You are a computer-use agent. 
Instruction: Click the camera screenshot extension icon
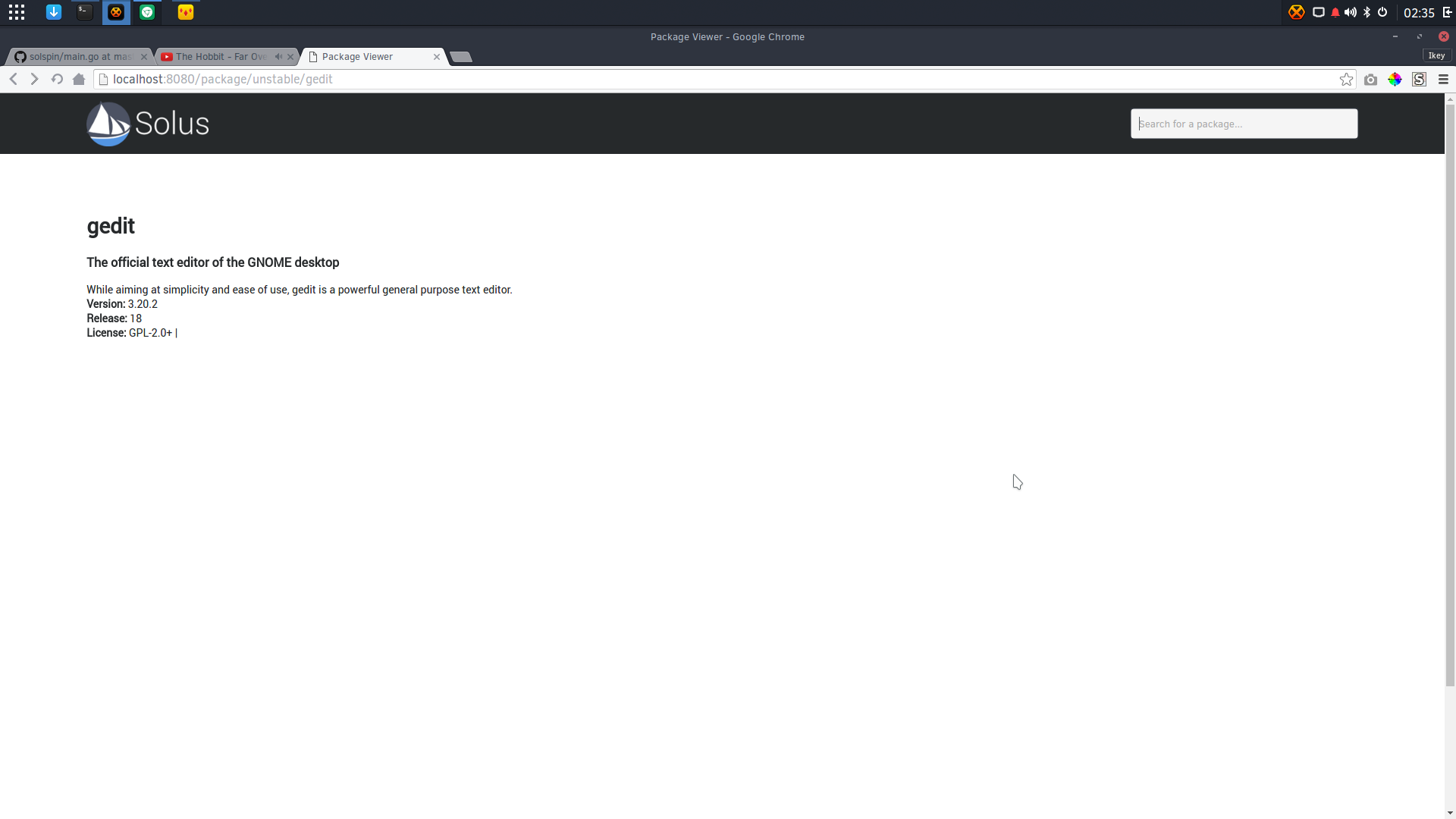[x=1370, y=80]
